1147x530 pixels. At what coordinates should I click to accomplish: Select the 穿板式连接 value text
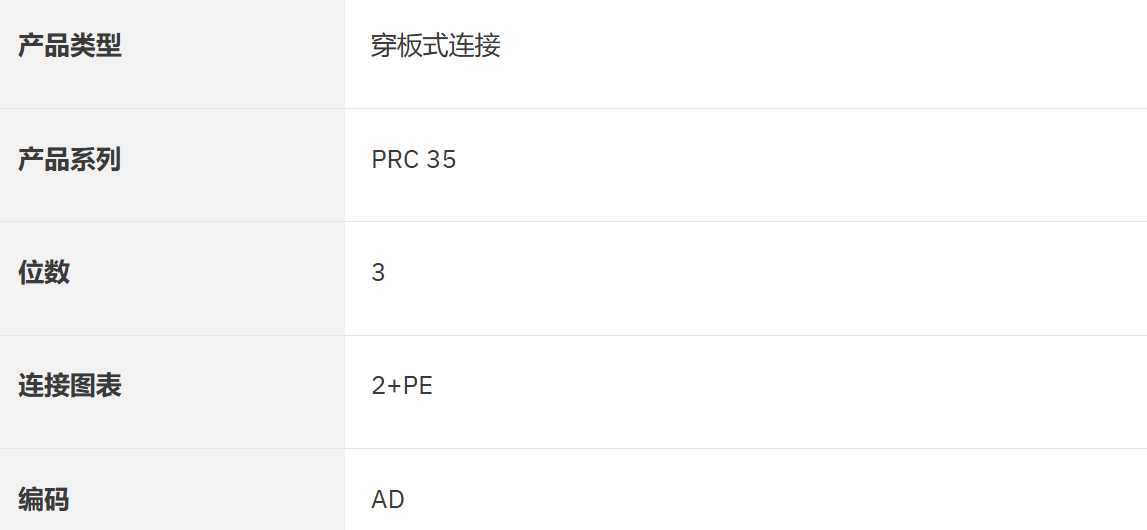point(436,46)
